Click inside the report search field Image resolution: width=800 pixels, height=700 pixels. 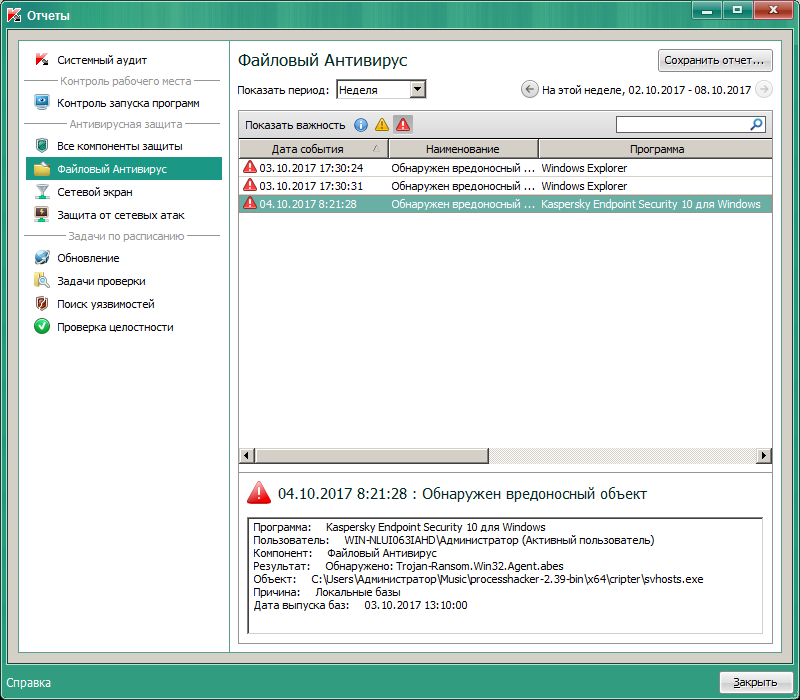click(682, 125)
